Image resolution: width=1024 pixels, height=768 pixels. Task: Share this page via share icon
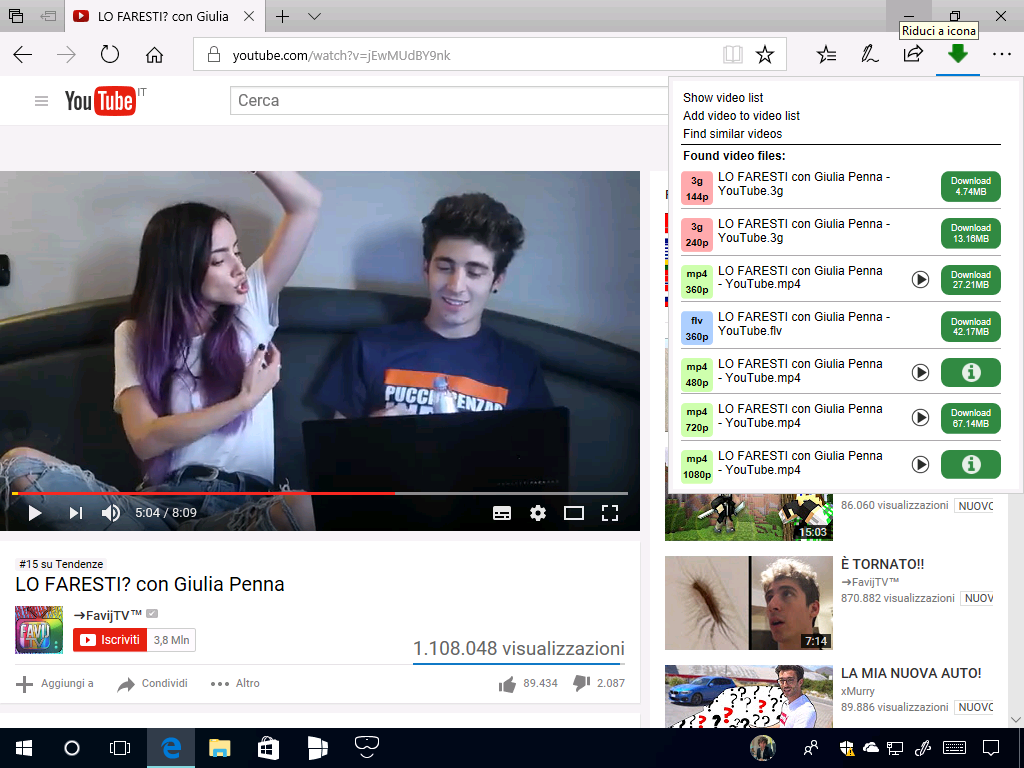[x=913, y=55]
